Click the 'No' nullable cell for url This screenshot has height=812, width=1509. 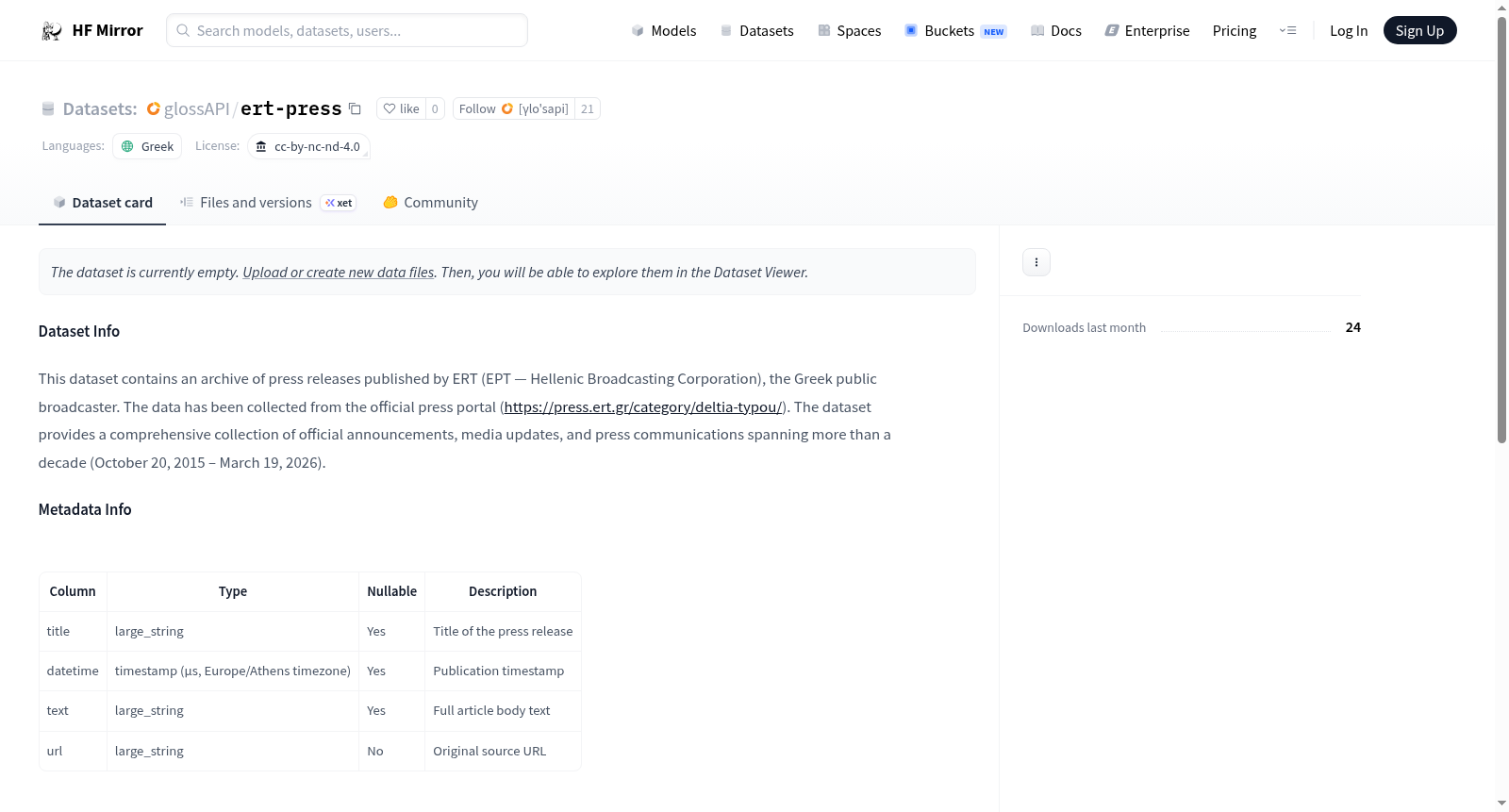(x=392, y=752)
